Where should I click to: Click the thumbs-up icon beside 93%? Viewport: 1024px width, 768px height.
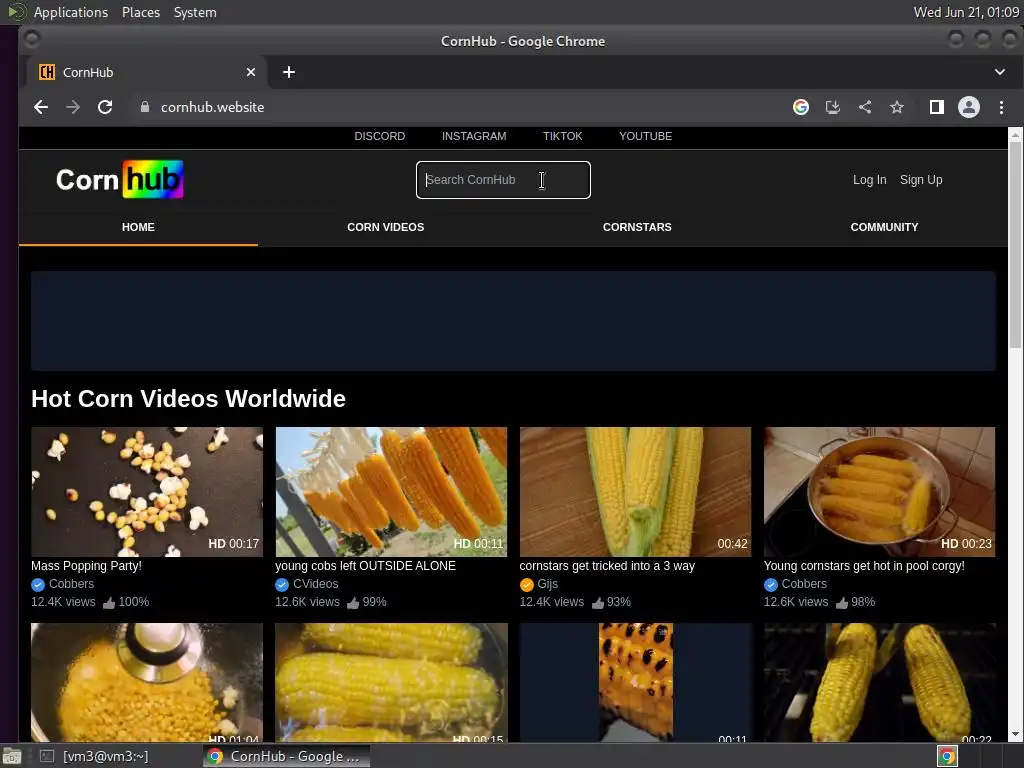pyautogui.click(x=598, y=602)
